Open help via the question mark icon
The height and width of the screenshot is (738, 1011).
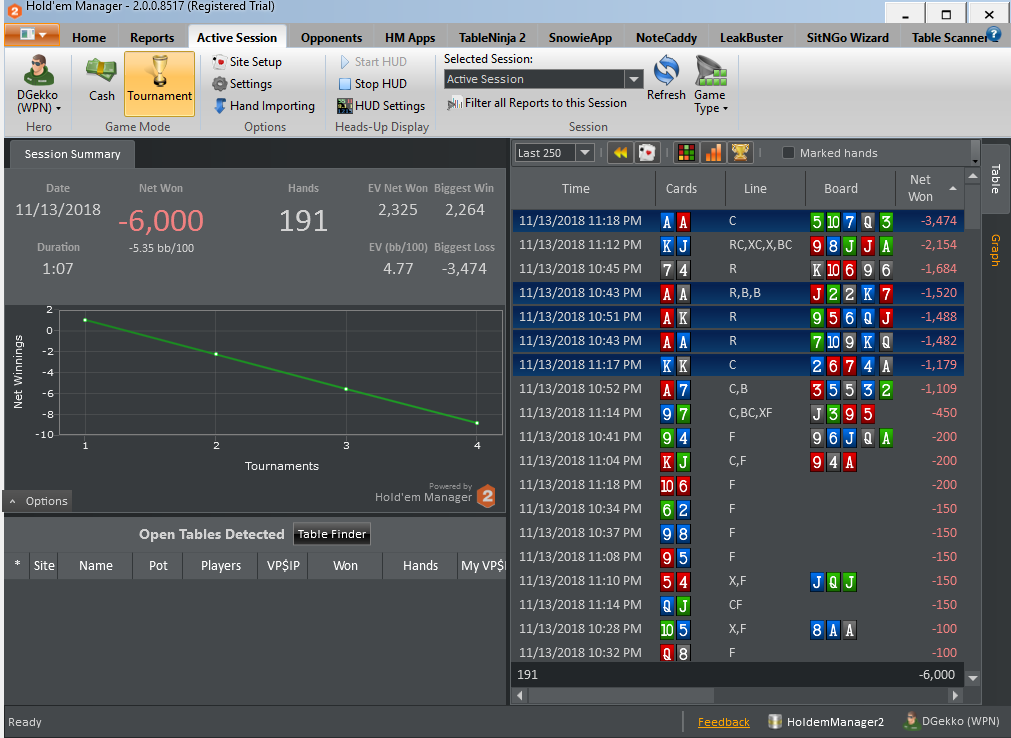(x=994, y=34)
